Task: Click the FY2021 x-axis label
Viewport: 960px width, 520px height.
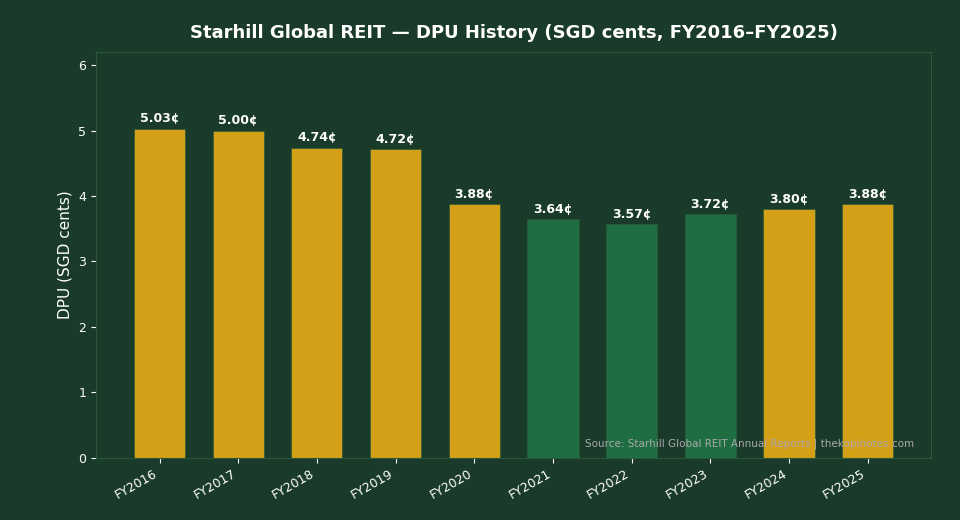Action: pos(530,484)
